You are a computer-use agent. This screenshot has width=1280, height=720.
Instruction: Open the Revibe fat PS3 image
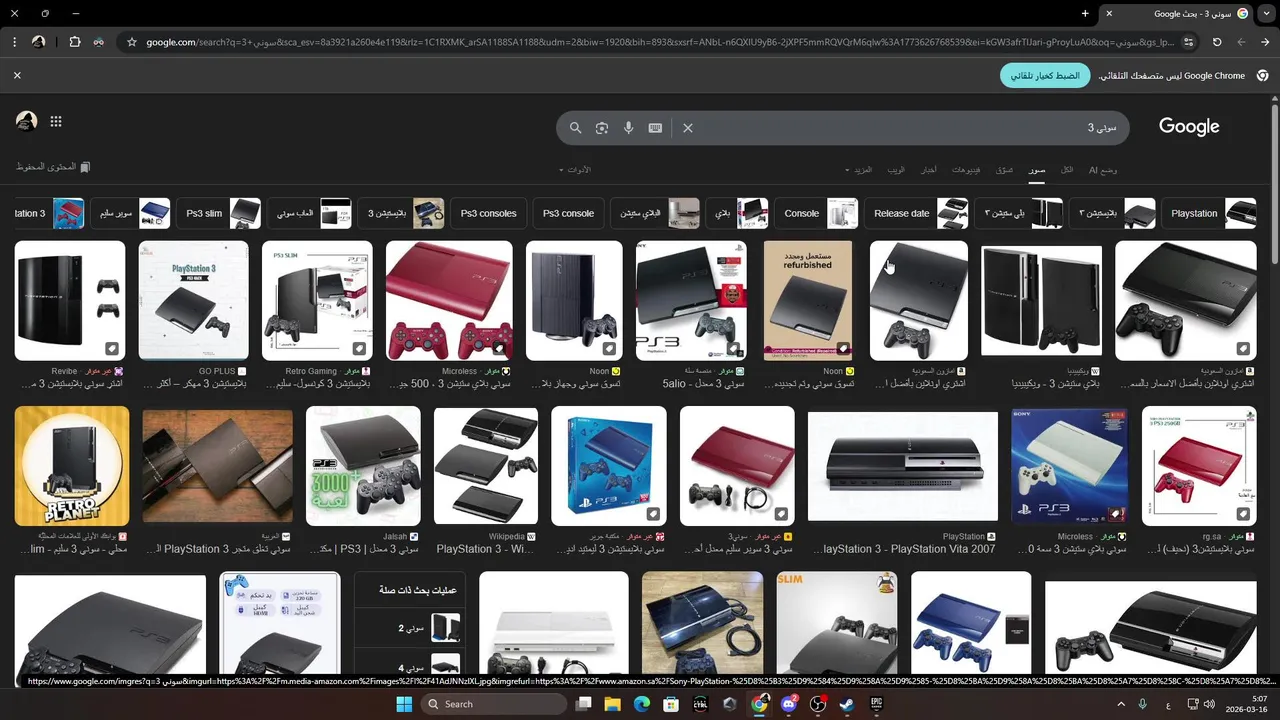click(70, 301)
